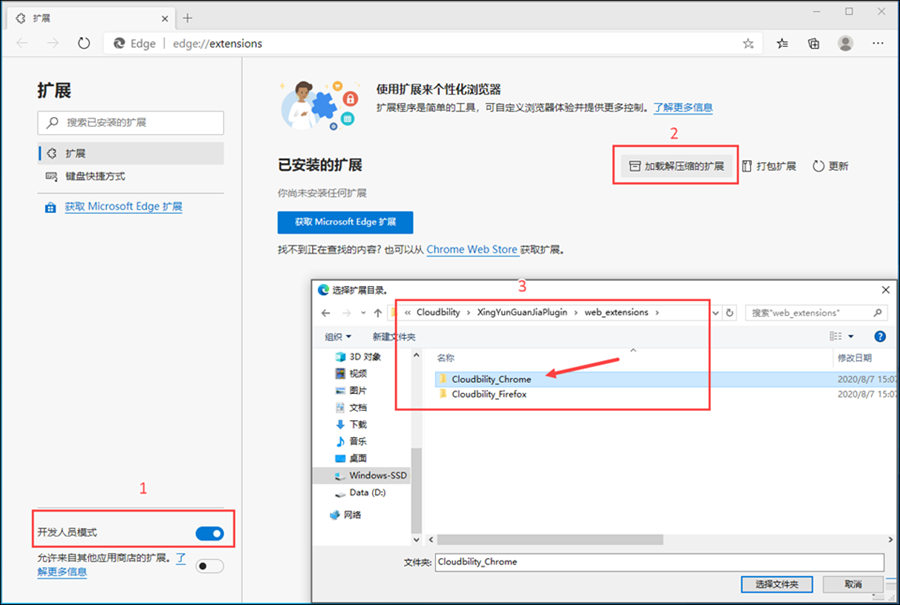
Task: Open the Edge settings and more menu
Action: click(x=878, y=43)
